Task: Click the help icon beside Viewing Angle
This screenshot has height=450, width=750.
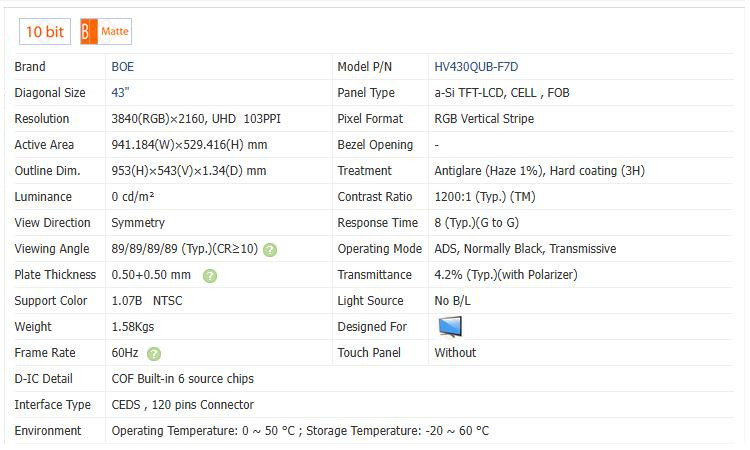Action: point(270,249)
